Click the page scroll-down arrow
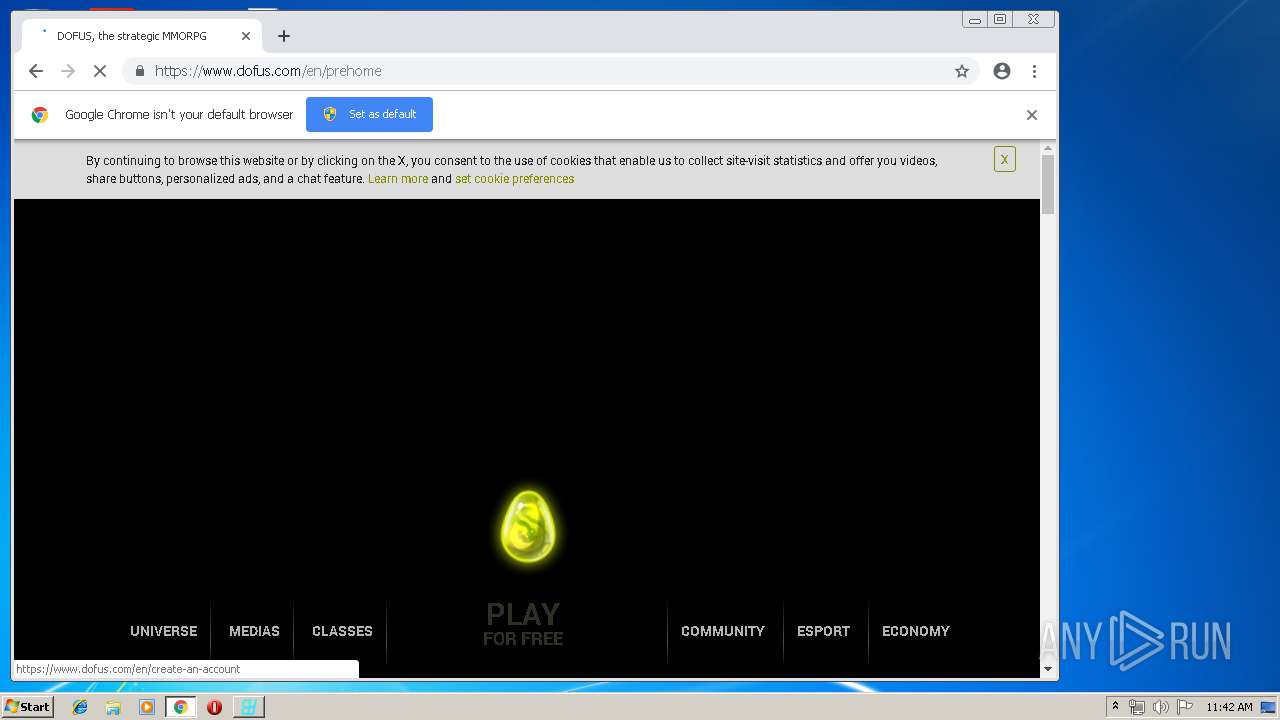1280x720 pixels. (x=1048, y=669)
